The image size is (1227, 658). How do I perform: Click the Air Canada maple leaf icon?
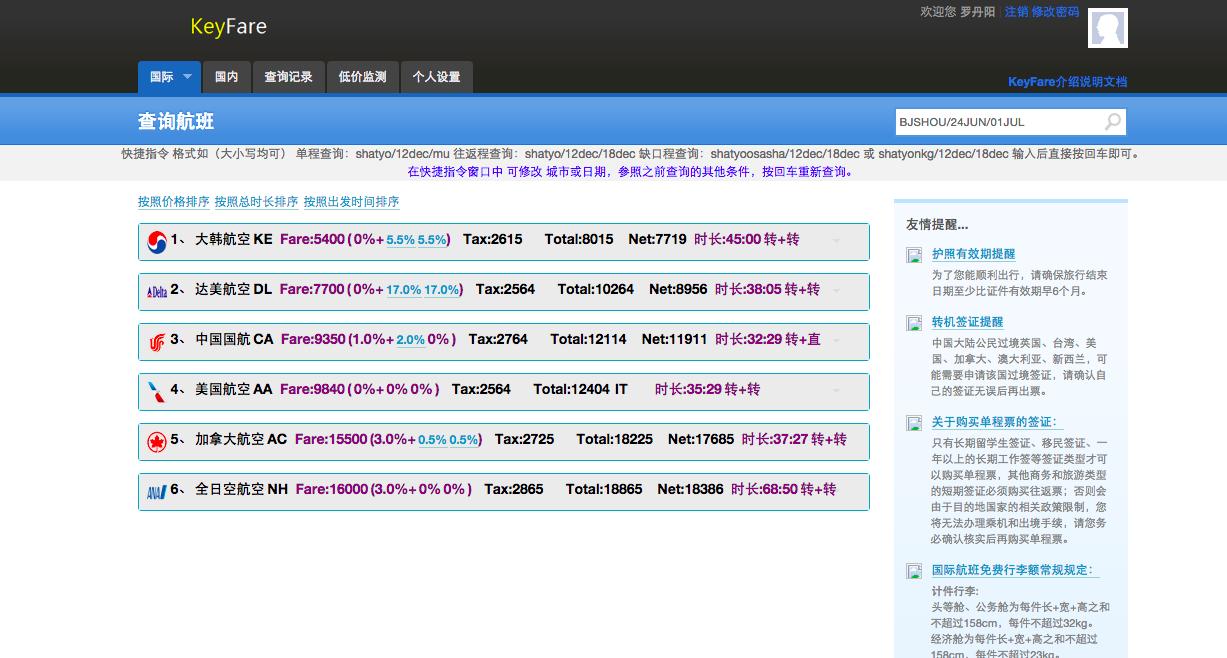click(x=156, y=441)
